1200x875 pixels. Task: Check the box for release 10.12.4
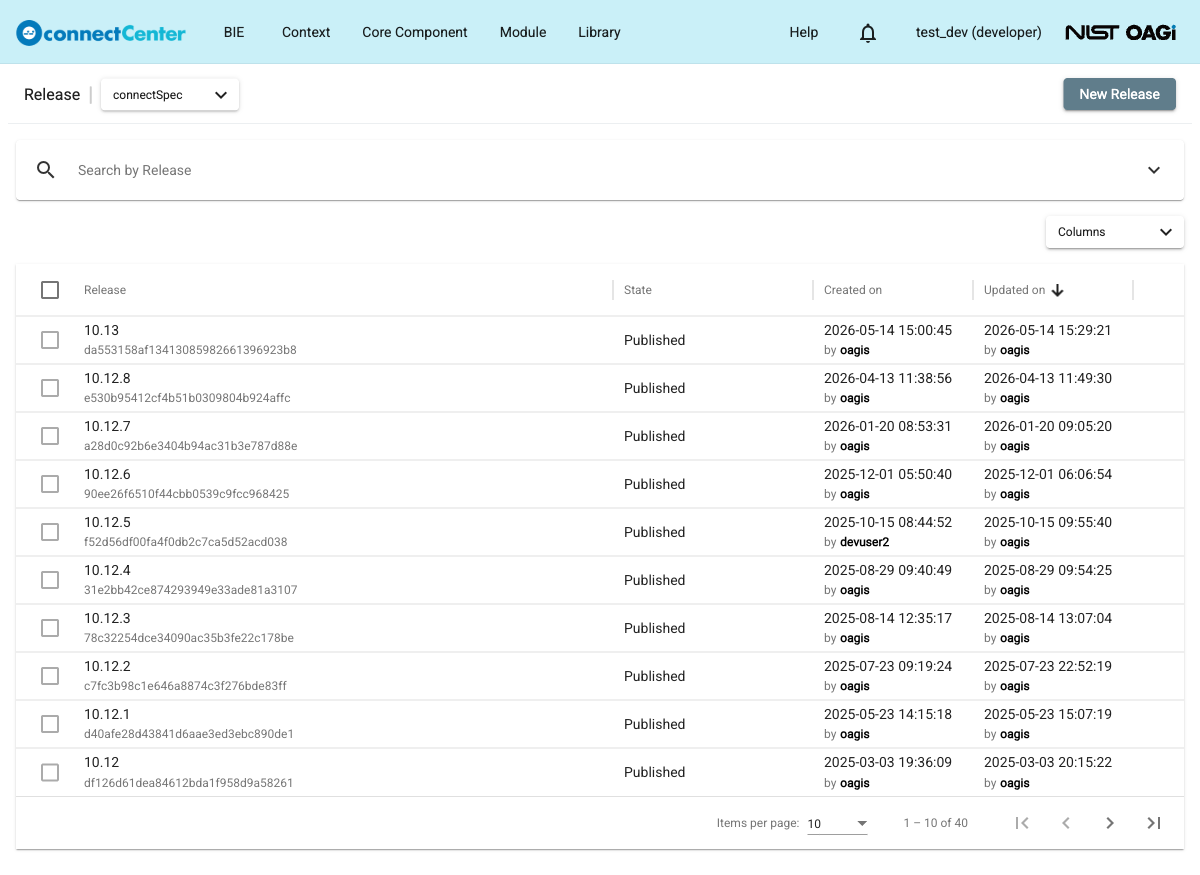coord(50,580)
